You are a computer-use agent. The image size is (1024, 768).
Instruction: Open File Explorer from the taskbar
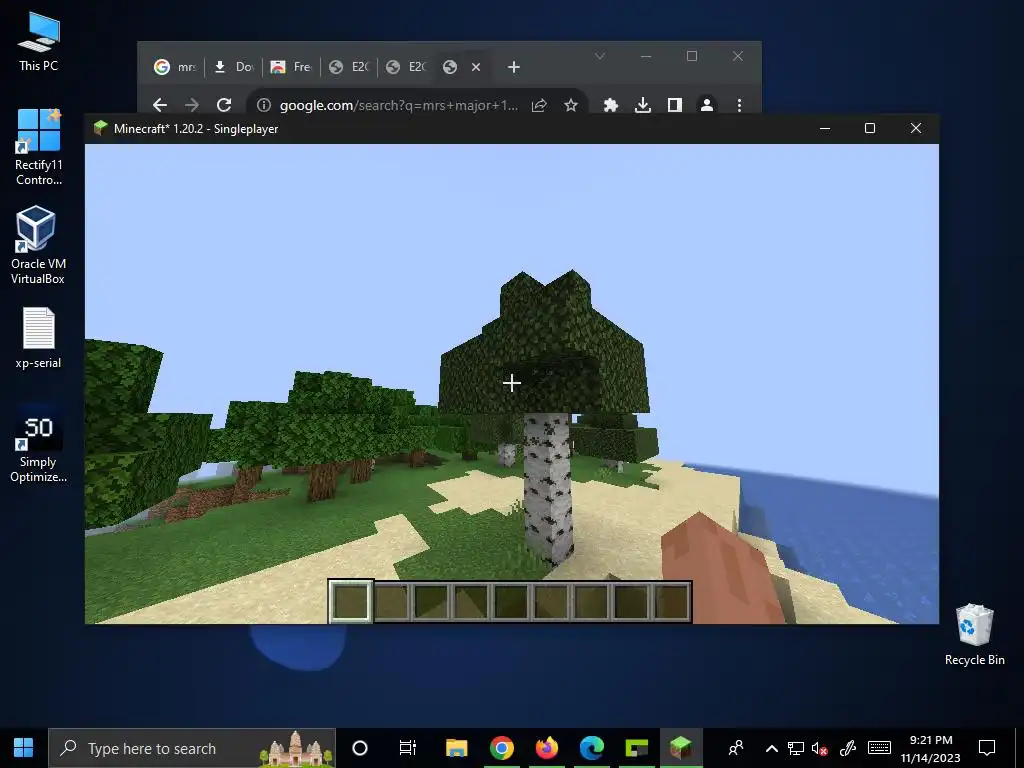coord(456,748)
